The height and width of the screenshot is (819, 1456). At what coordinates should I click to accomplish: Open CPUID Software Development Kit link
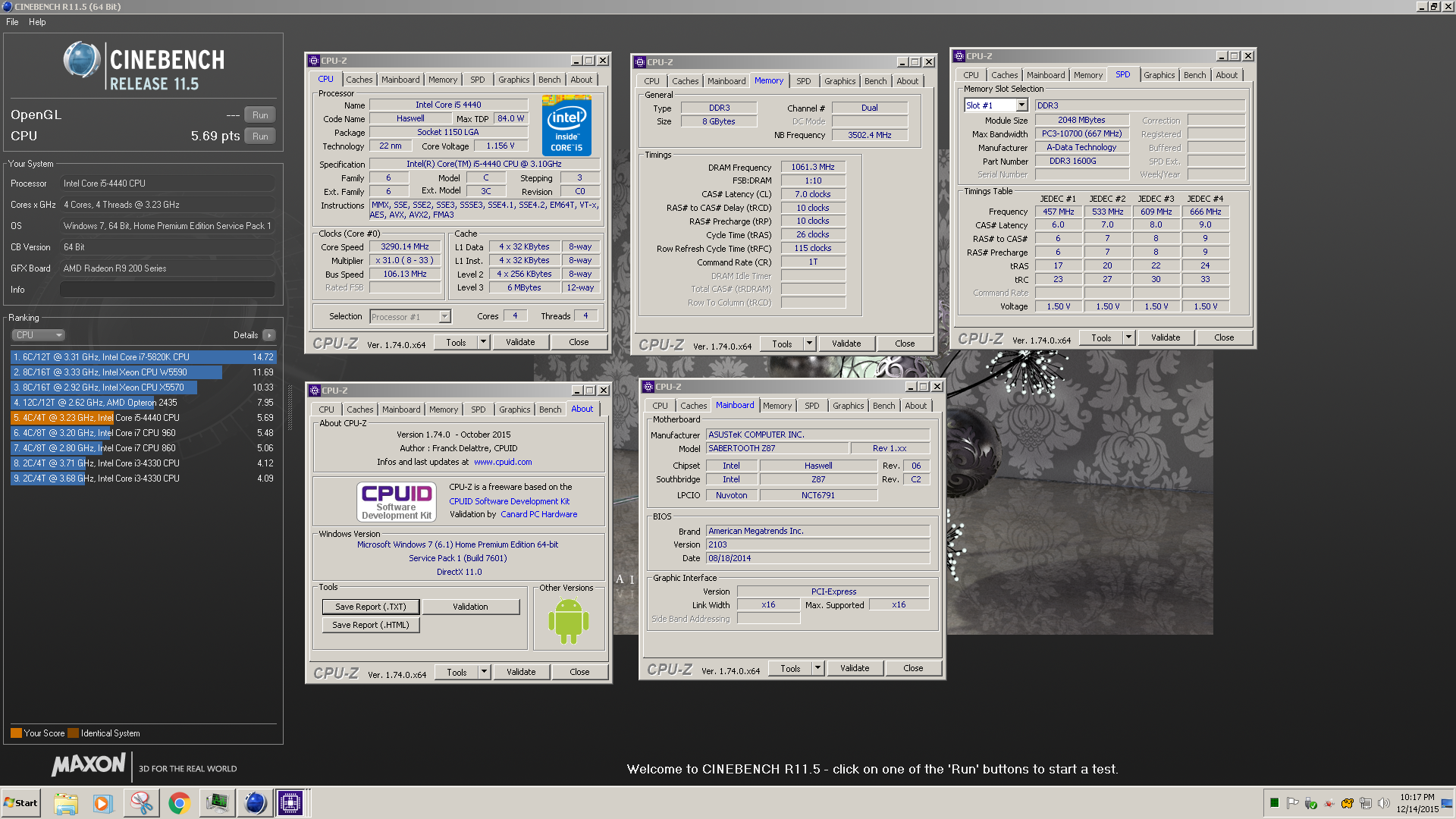tap(509, 501)
